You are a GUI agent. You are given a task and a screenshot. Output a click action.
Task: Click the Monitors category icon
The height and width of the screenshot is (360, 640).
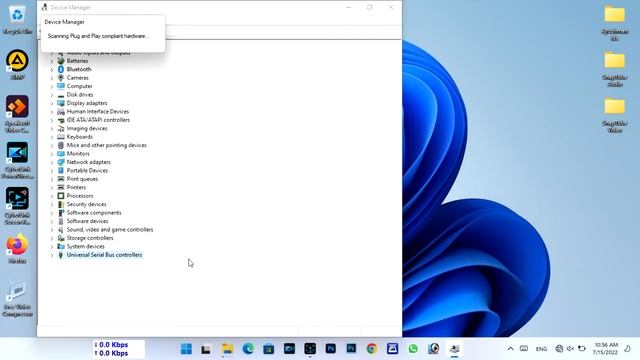[x=61, y=153]
